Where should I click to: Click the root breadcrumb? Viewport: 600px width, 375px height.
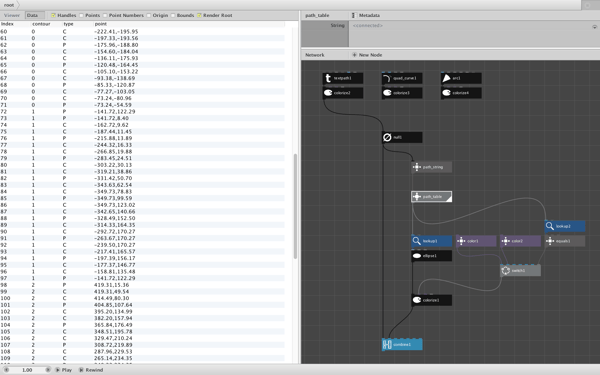[x=9, y=5]
